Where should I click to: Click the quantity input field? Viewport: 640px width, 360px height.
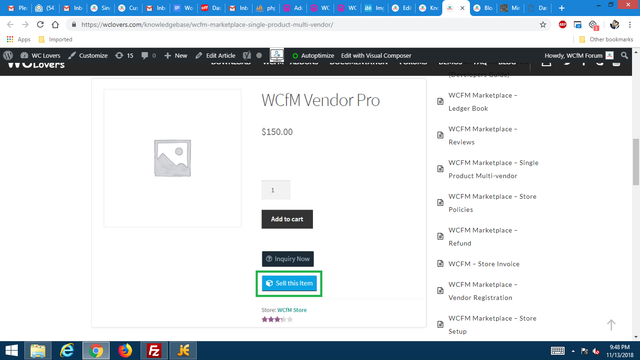point(276,190)
